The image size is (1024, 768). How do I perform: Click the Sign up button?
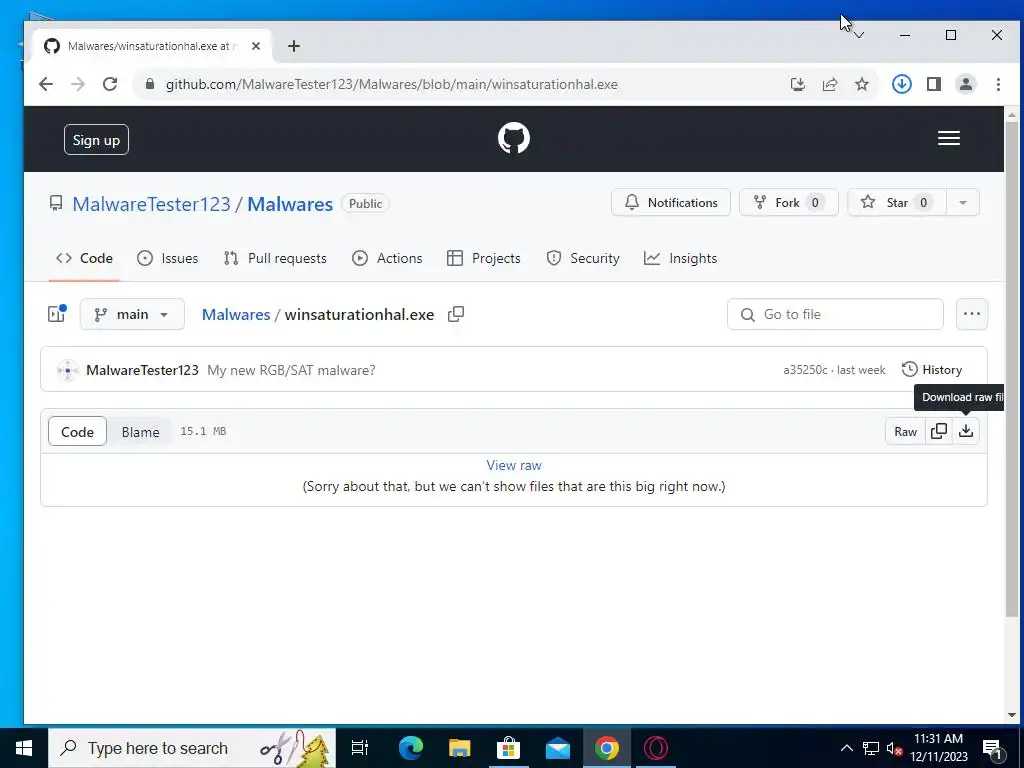click(x=96, y=140)
